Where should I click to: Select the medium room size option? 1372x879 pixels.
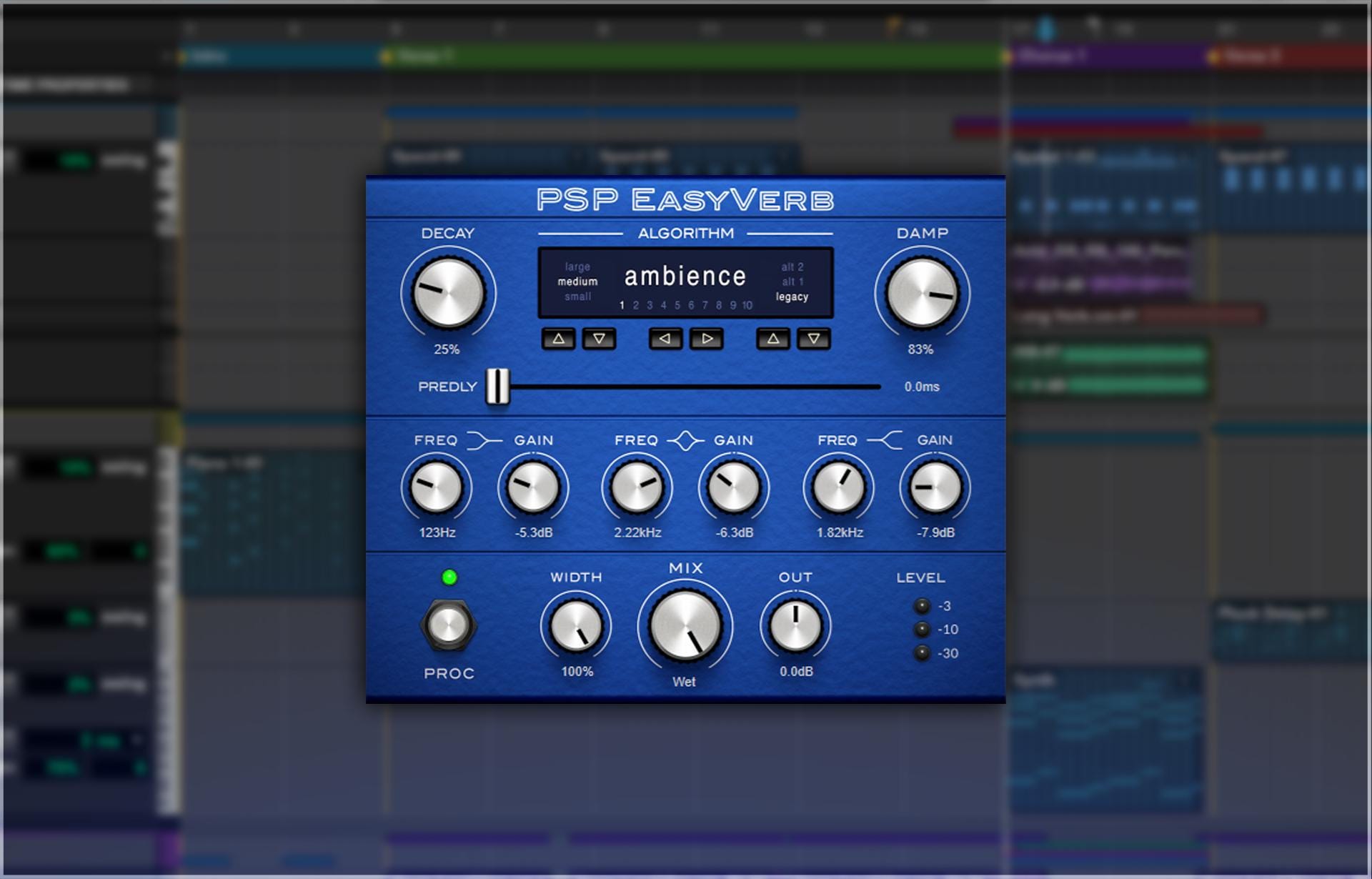click(577, 282)
